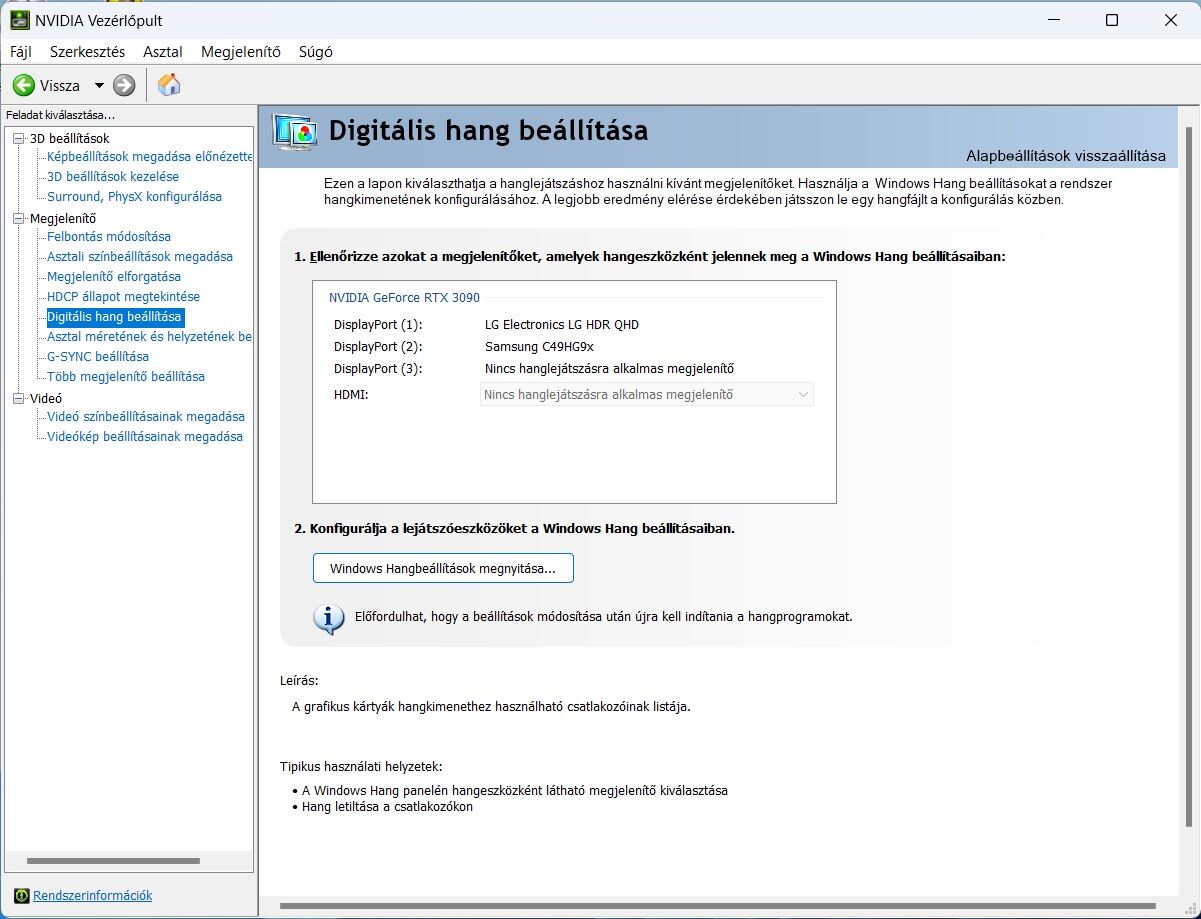Select Videó színbeállításainak megadása item
Image resolution: width=1201 pixels, height=919 pixels.
146,417
